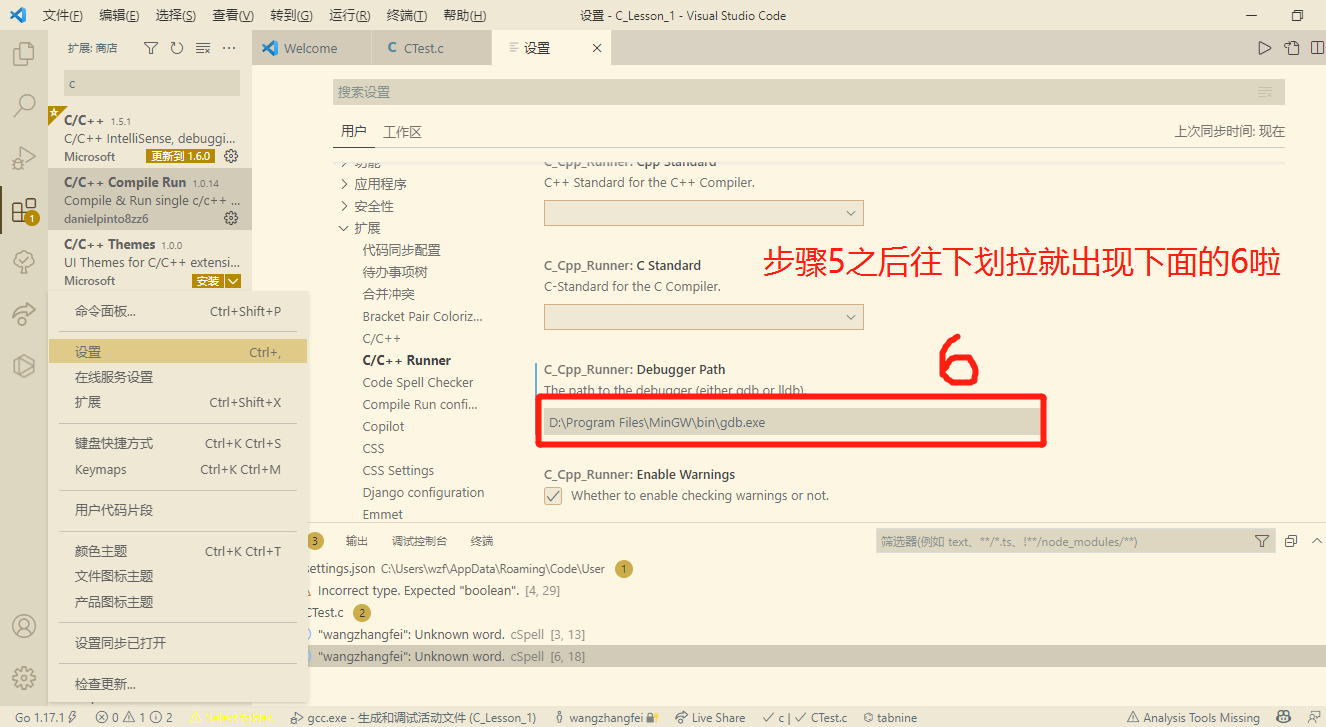1326x727 pixels.
Task: Select 用户 settings tab
Action: [x=353, y=131]
